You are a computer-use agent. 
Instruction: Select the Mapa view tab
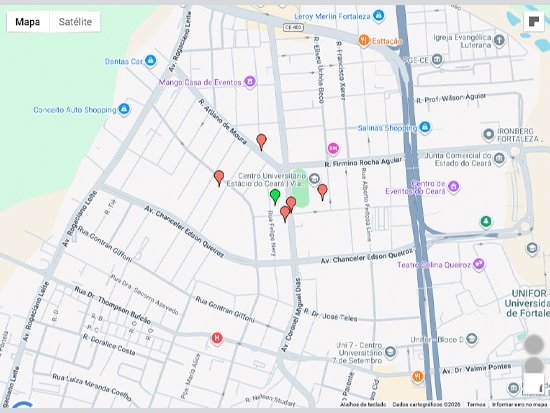pyautogui.click(x=28, y=22)
